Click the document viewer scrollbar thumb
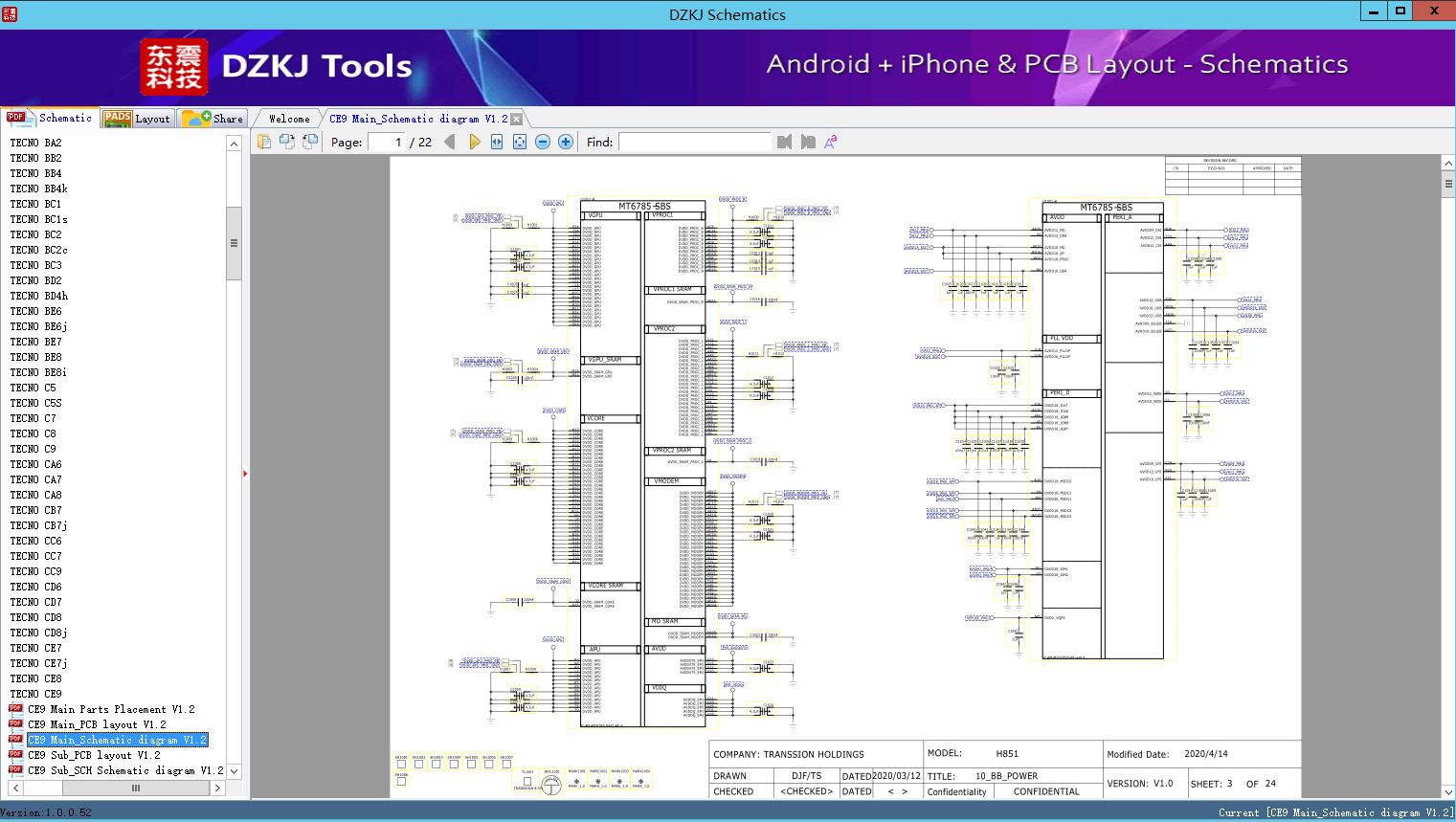The height and width of the screenshot is (822, 1456). pyautogui.click(x=1448, y=184)
